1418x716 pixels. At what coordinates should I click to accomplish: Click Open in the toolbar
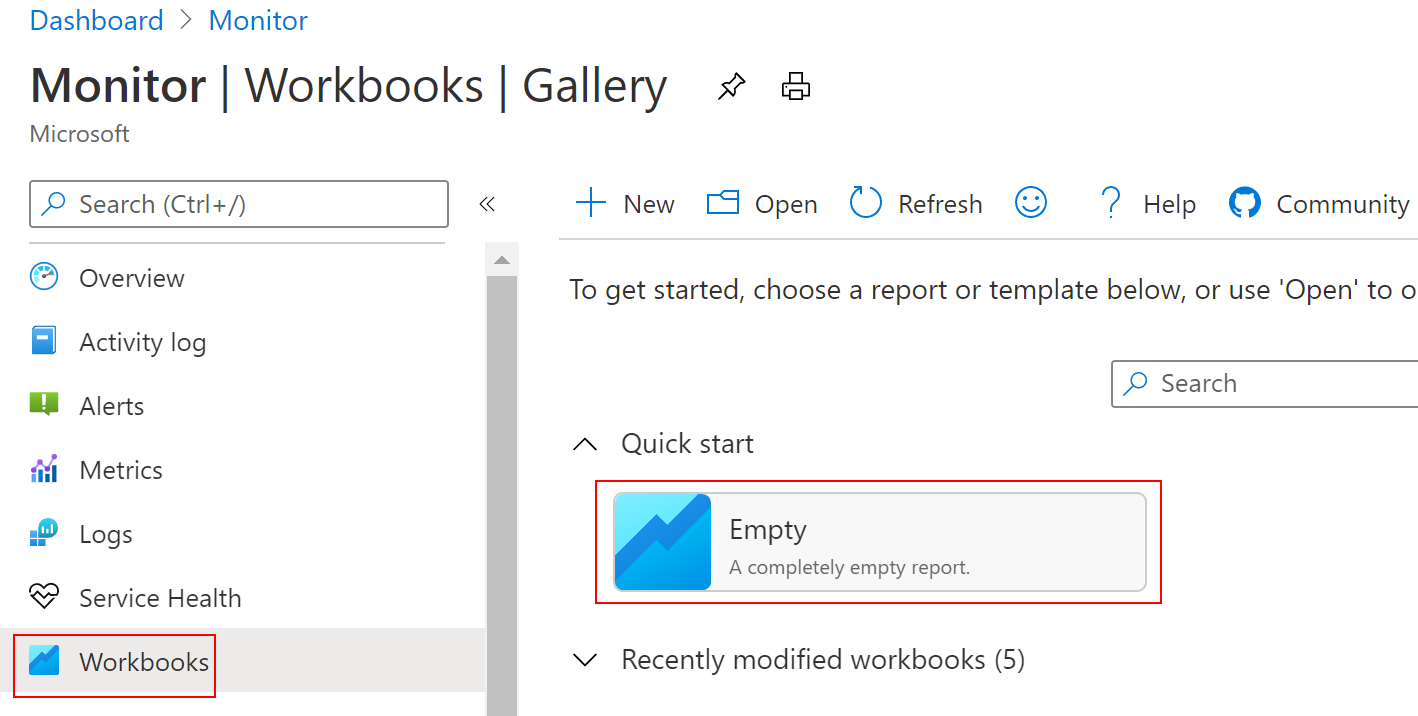pos(762,204)
